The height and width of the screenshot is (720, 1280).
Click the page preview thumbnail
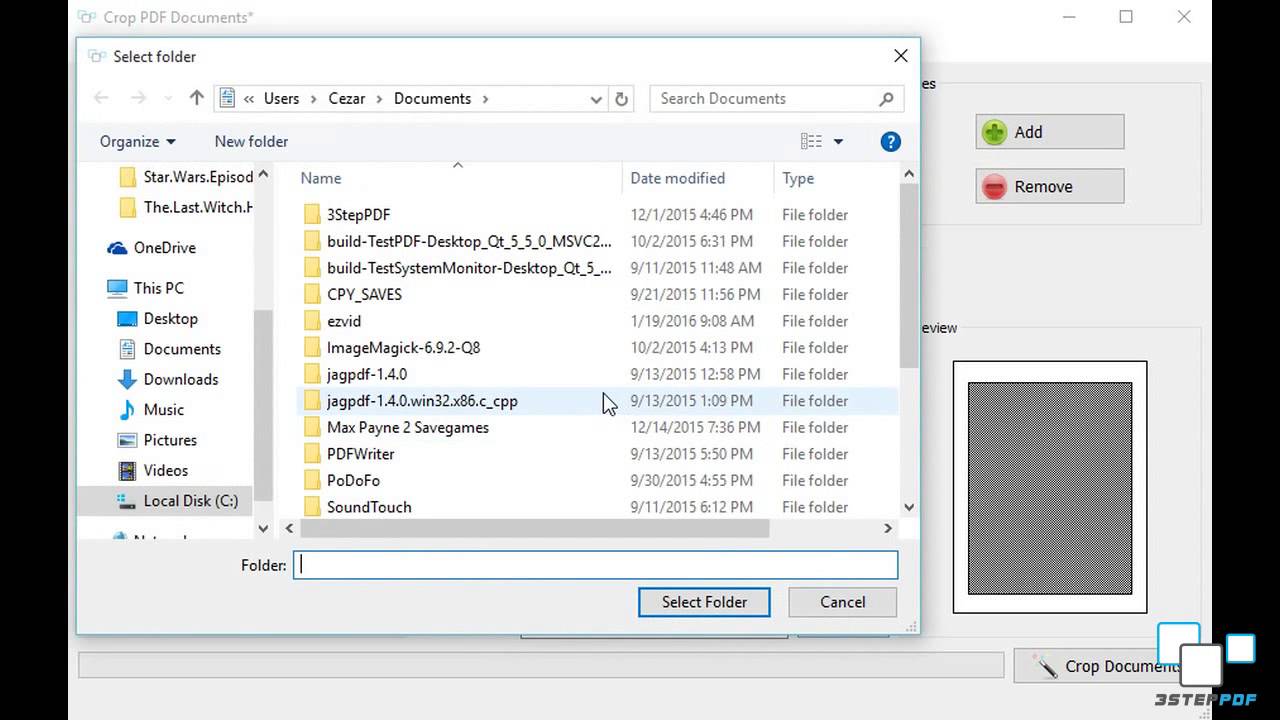pyautogui.click(x=1050, y=488)
